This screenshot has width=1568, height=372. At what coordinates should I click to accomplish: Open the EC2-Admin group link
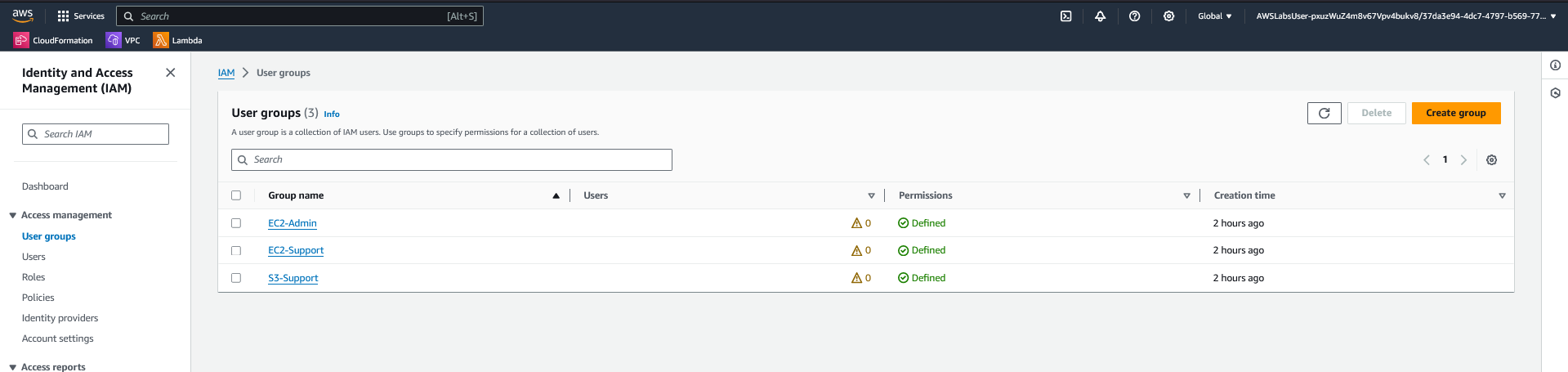point(293,223)
